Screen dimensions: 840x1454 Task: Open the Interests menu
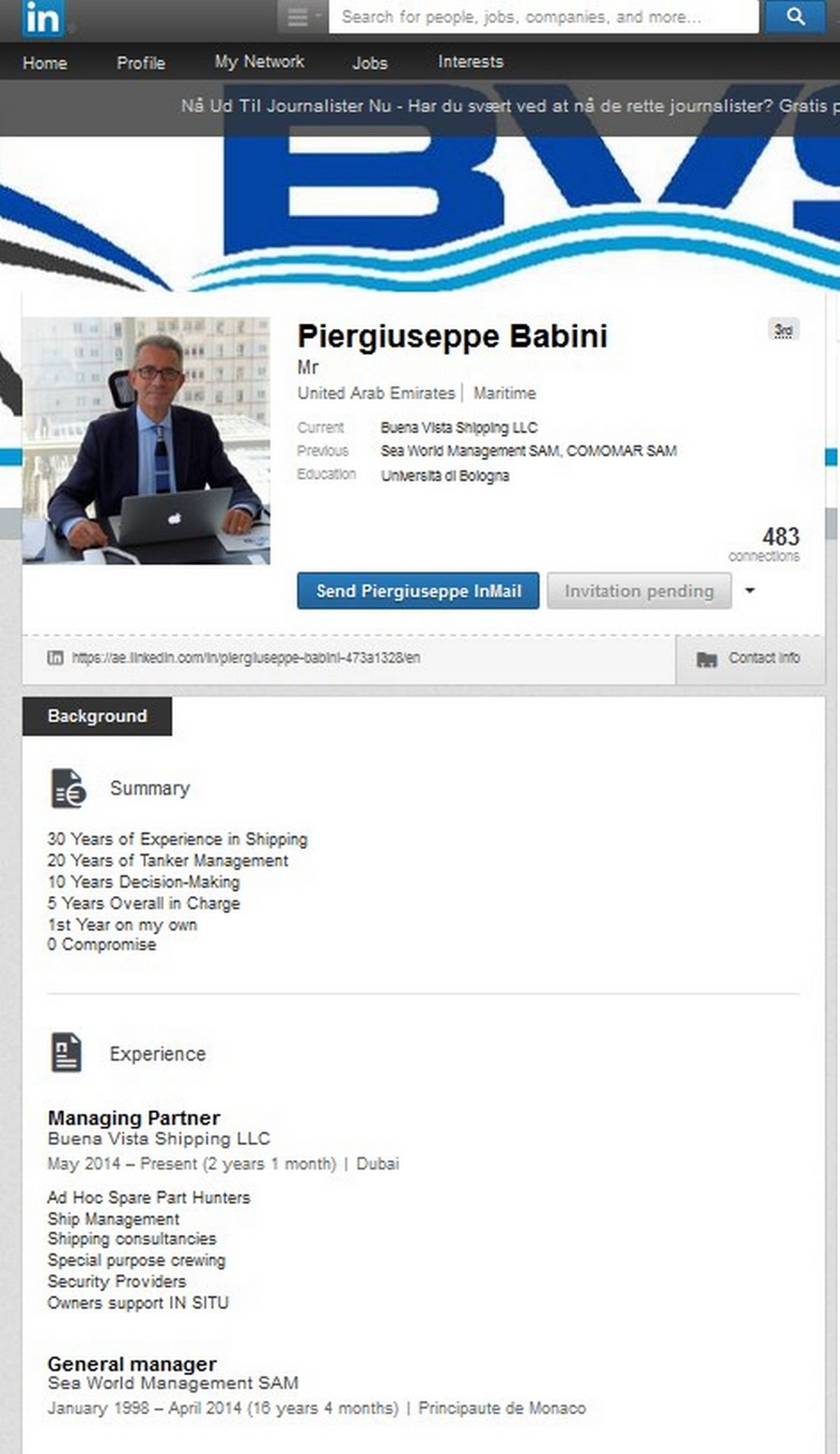click(x=470, y=62)
